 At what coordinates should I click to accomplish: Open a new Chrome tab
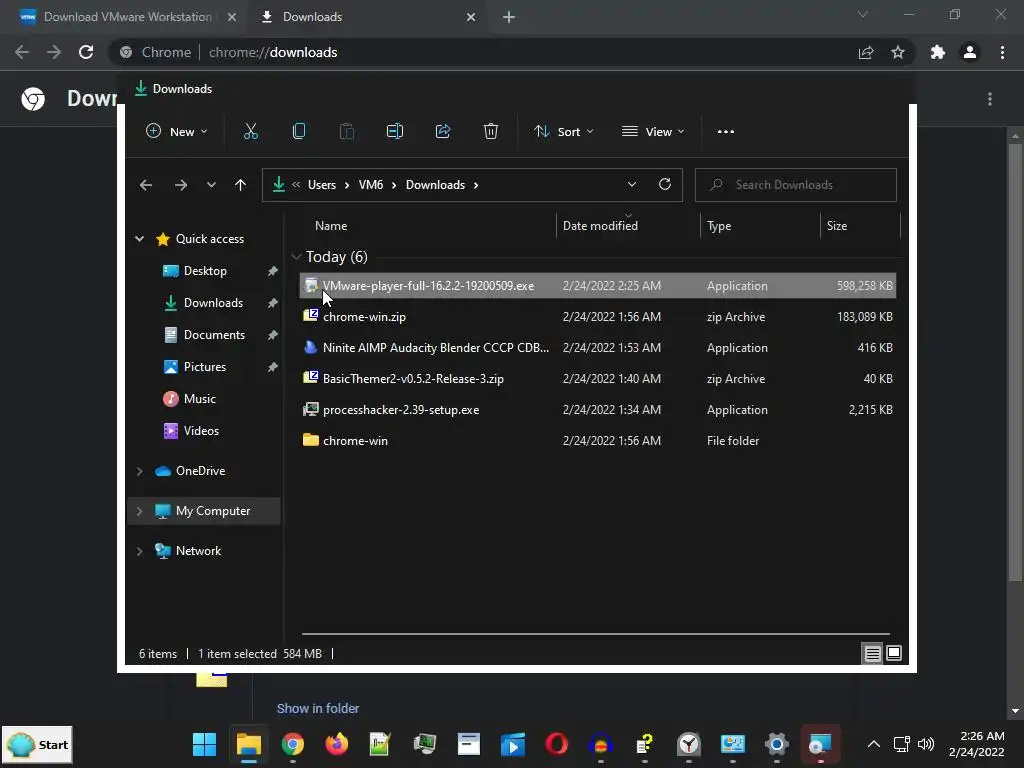click(x=509, y=17)
